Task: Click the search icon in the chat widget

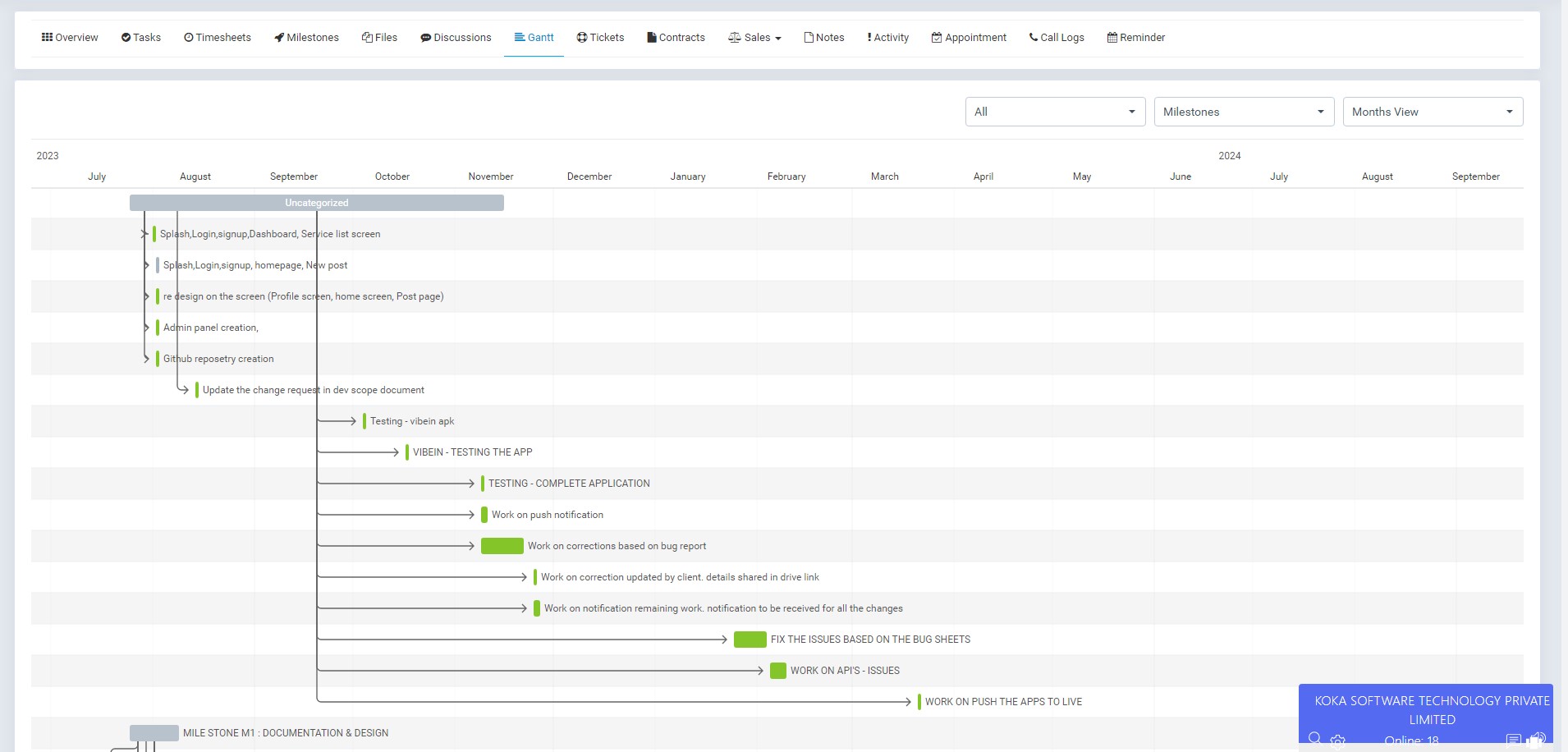Action: coord(1314,738)
